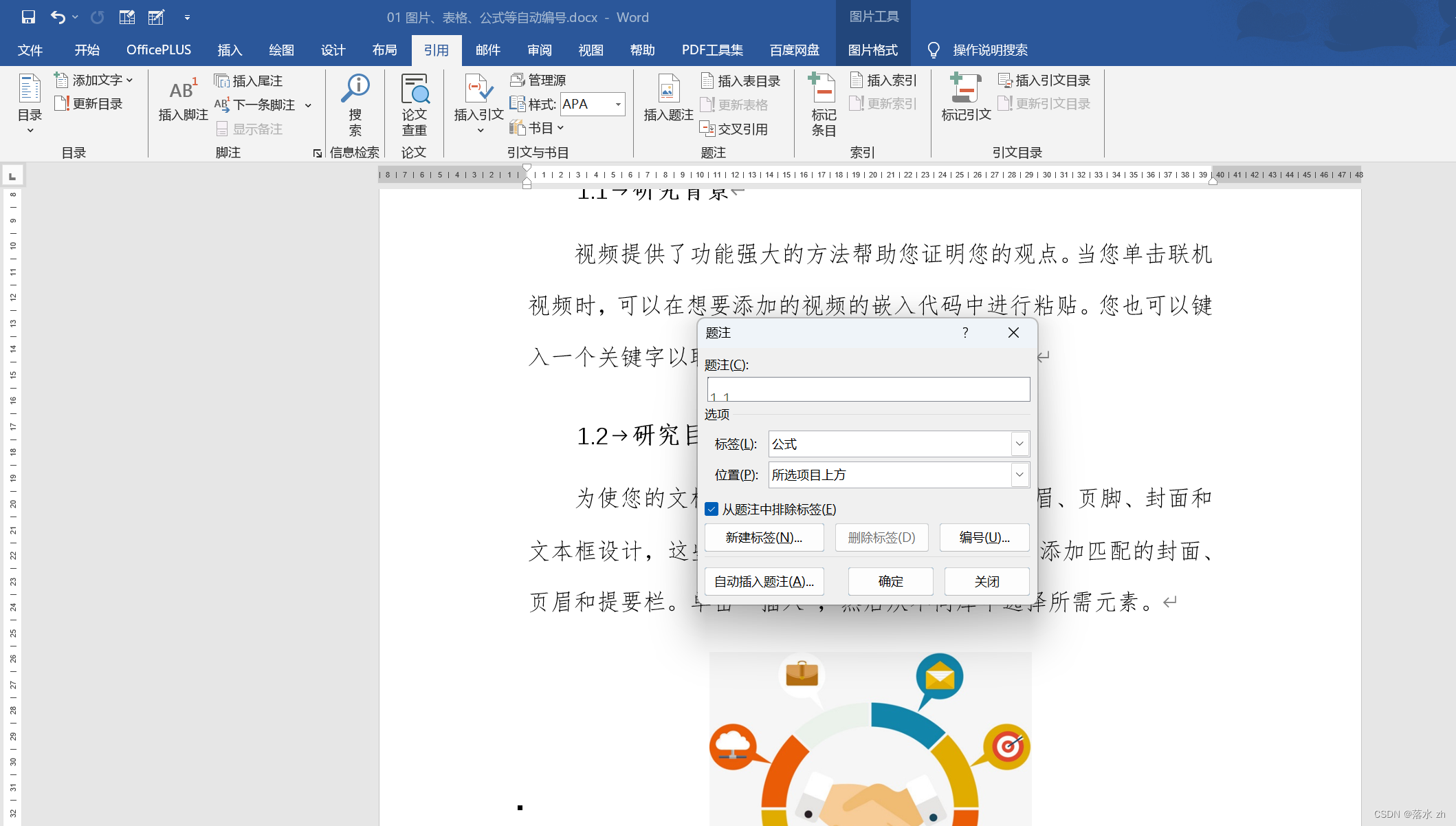Click the right indent marker on ruler

point(1213,182)
